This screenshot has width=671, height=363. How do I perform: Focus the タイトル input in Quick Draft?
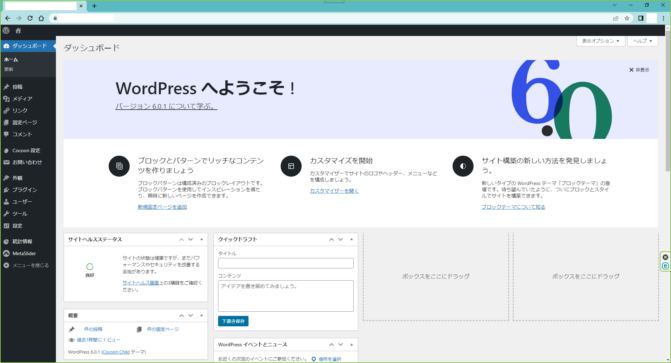[286, 263]
